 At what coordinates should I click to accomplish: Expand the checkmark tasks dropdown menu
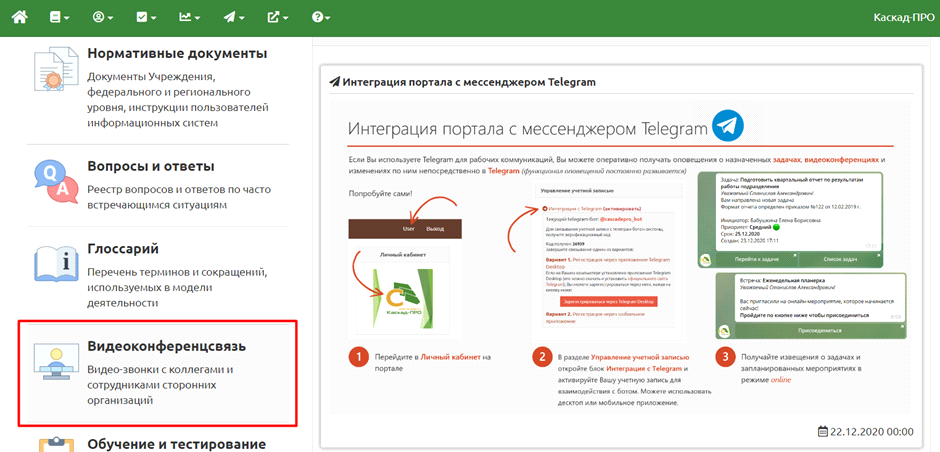pos(146,17)
